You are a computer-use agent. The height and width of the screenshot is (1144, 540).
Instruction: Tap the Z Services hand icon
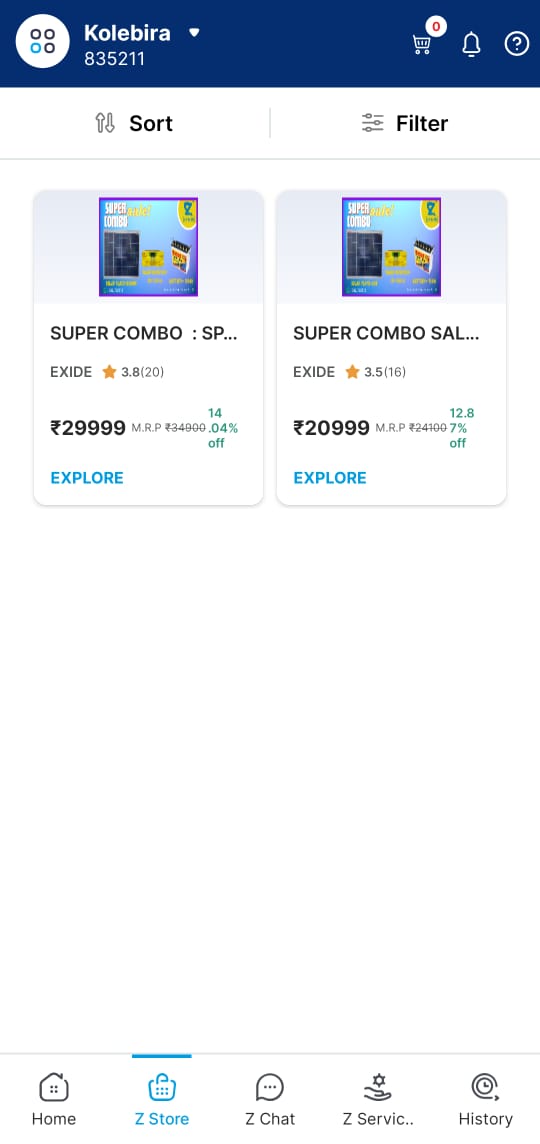[x=378, y=1088]
